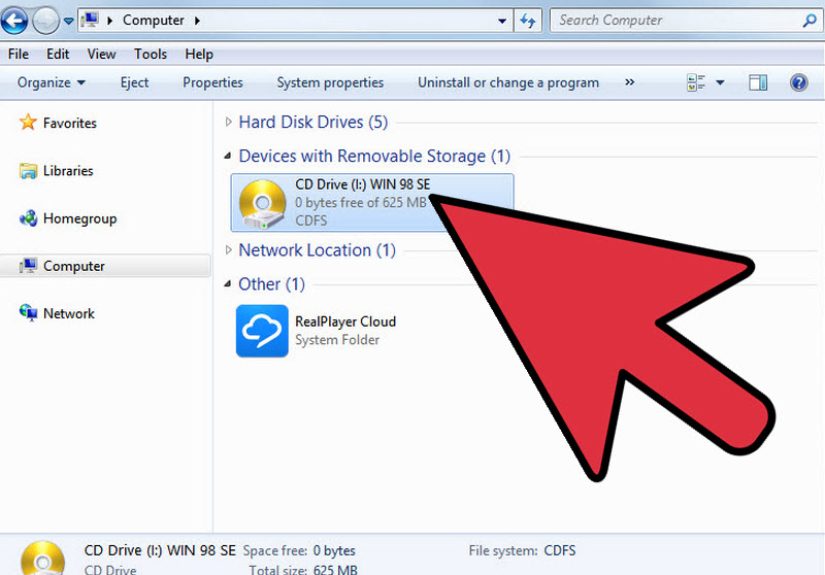
Task: Click the Network icon in sidebar
Action: tap(28, 312)
